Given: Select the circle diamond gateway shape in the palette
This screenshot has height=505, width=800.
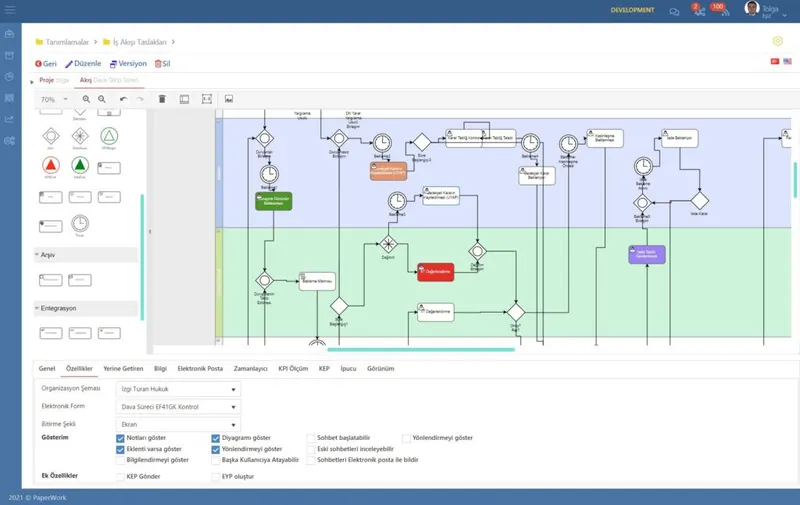Looking at the screenshot, I should click(x=51, y=136).
